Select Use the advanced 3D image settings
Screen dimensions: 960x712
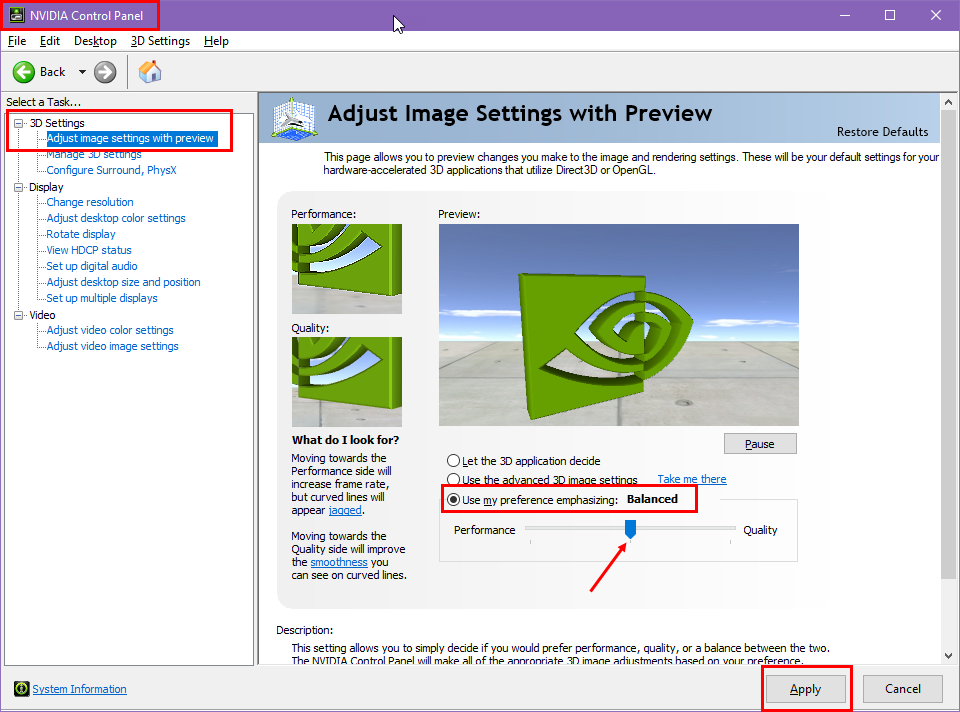tap(454, 479)
